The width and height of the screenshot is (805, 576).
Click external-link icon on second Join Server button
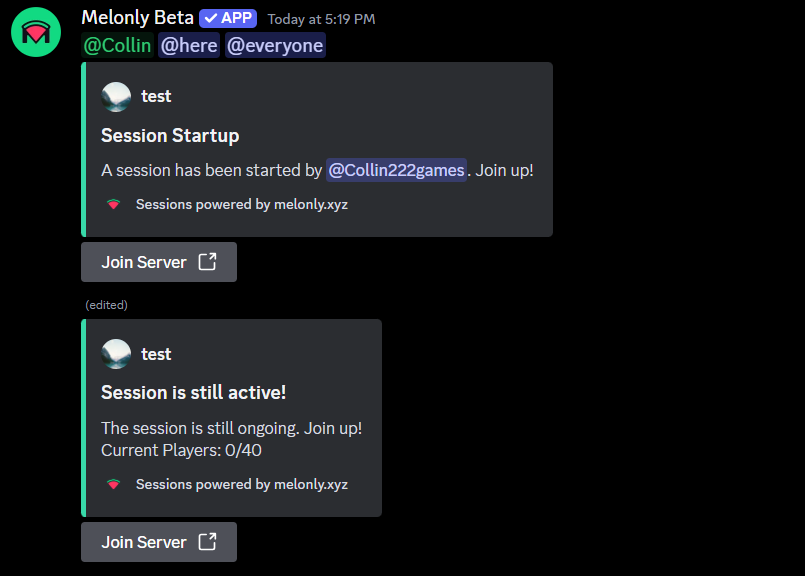coord(207,541)
